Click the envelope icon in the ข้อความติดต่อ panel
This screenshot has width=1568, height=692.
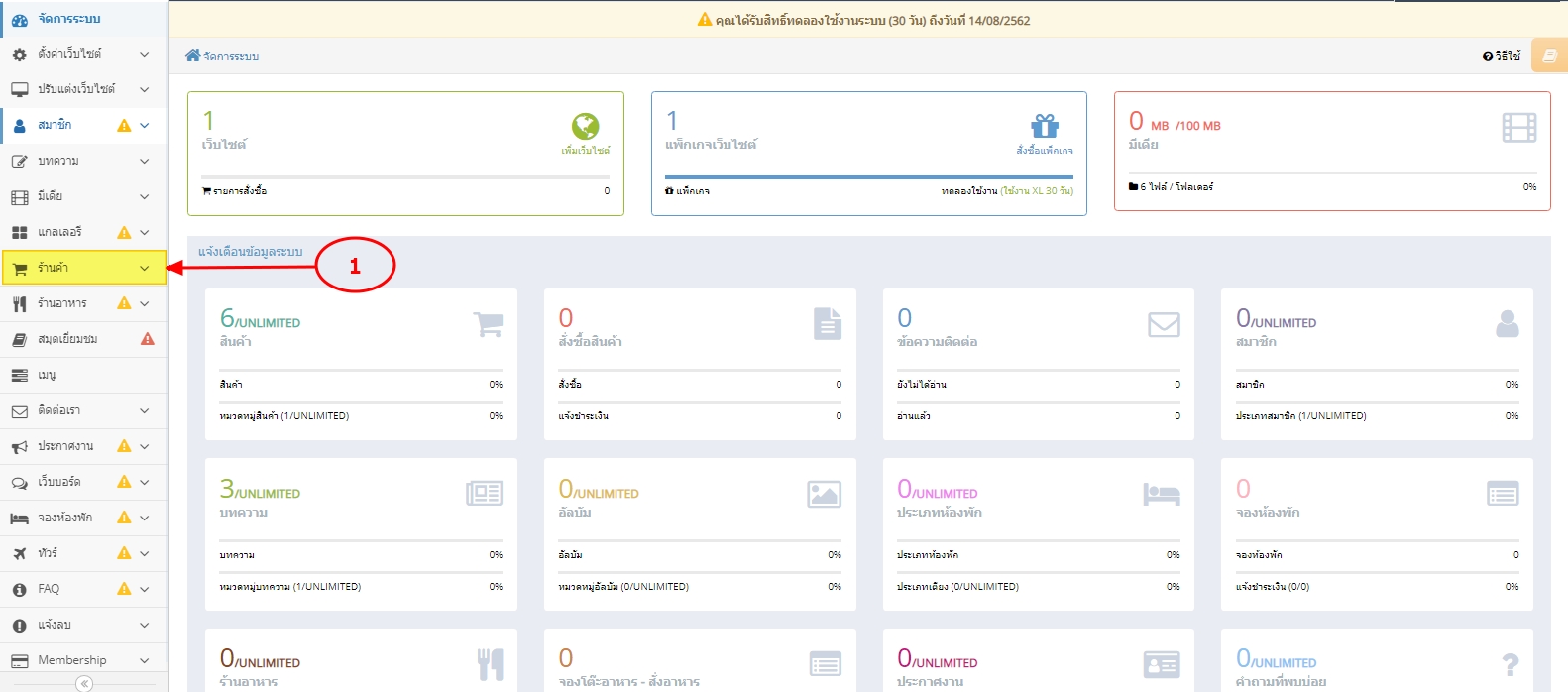[x=1164, y=324]
